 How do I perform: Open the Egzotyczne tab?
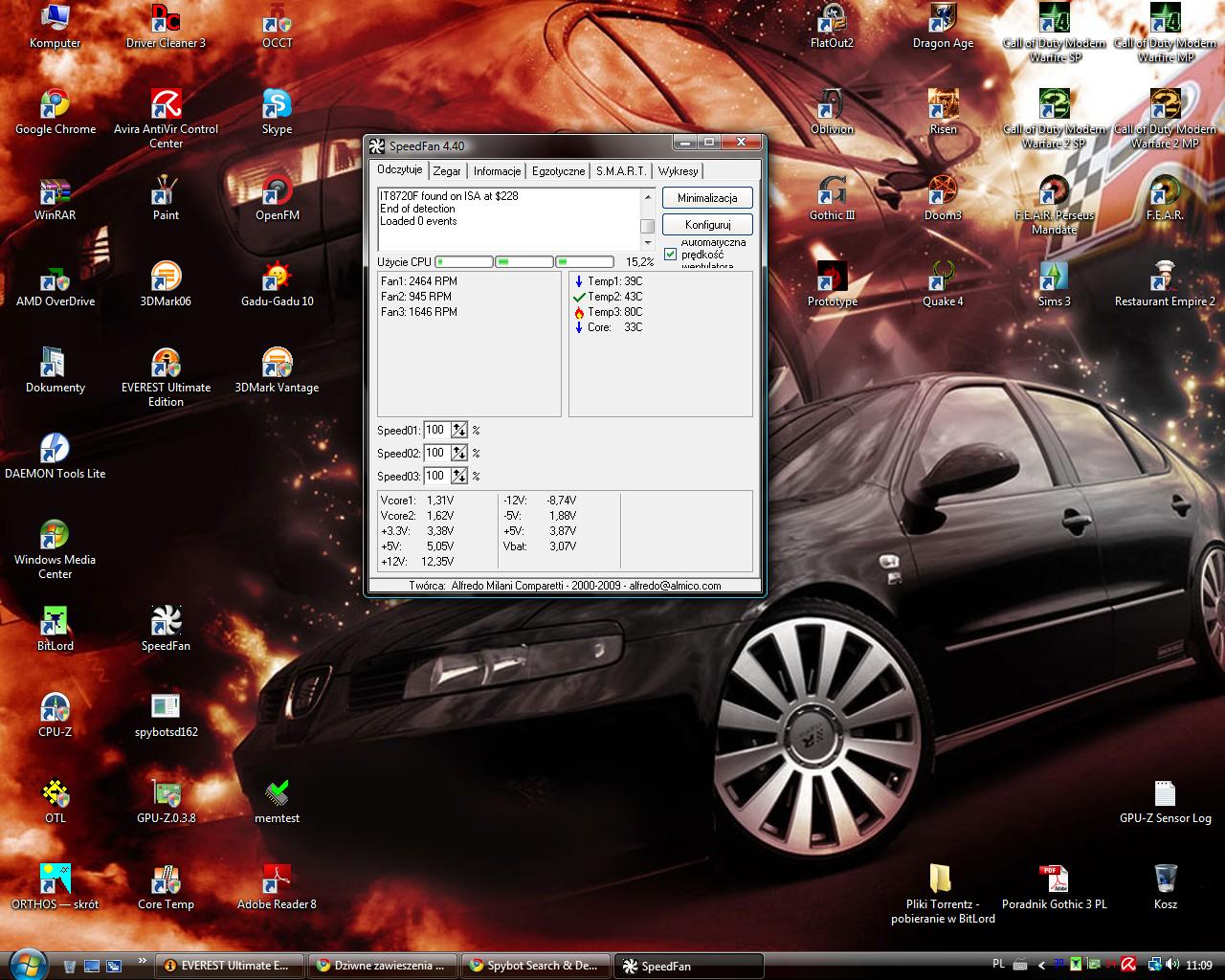point(558,171)
